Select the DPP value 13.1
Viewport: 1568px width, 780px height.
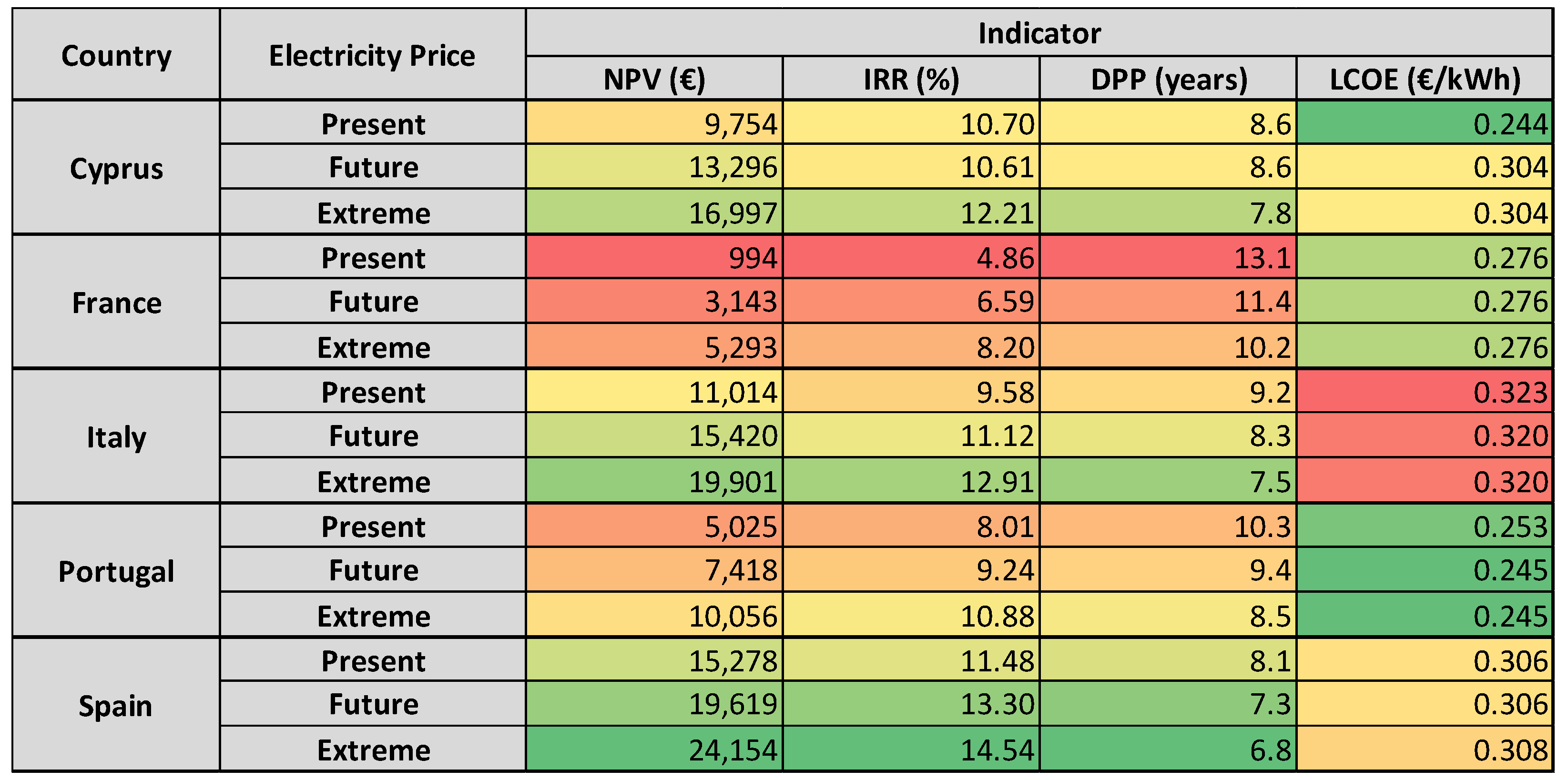coord(1168,258)
